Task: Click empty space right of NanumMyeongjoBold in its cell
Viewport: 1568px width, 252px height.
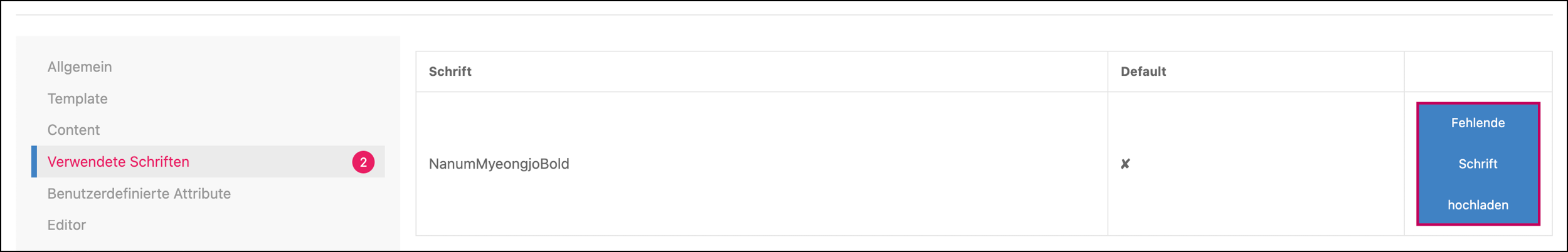Action: tap(815, 164)
